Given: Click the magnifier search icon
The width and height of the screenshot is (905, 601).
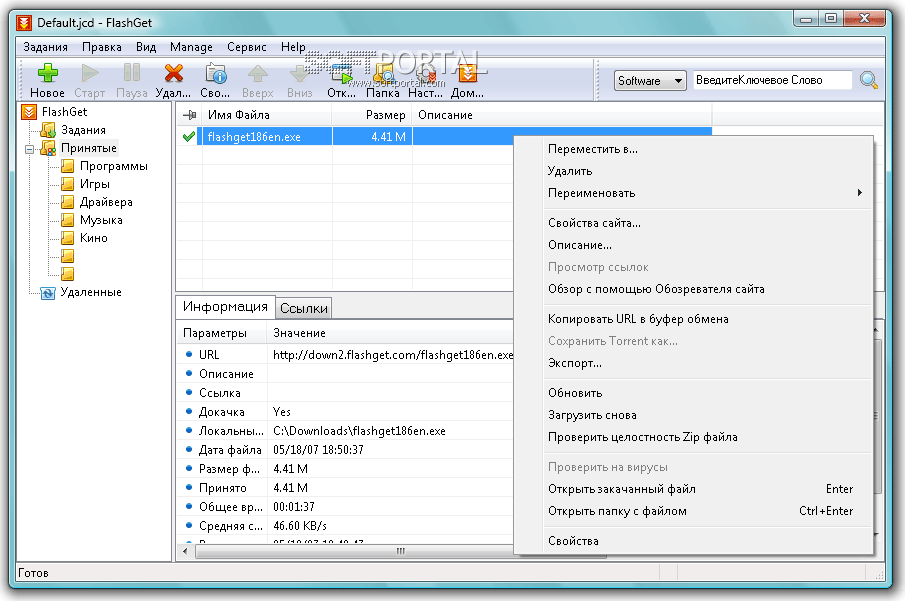Looking at the screenshot, I should coord(869,80).
